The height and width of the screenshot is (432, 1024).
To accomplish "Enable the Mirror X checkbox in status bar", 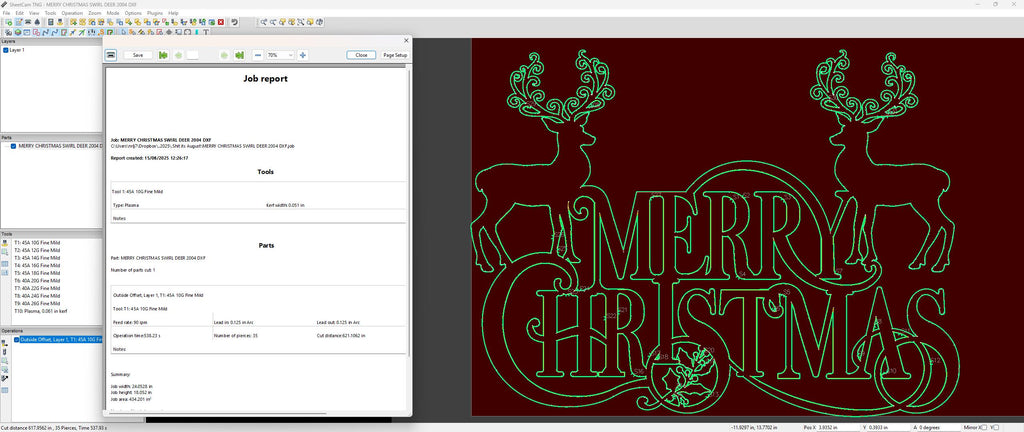I will pos(985,427).
